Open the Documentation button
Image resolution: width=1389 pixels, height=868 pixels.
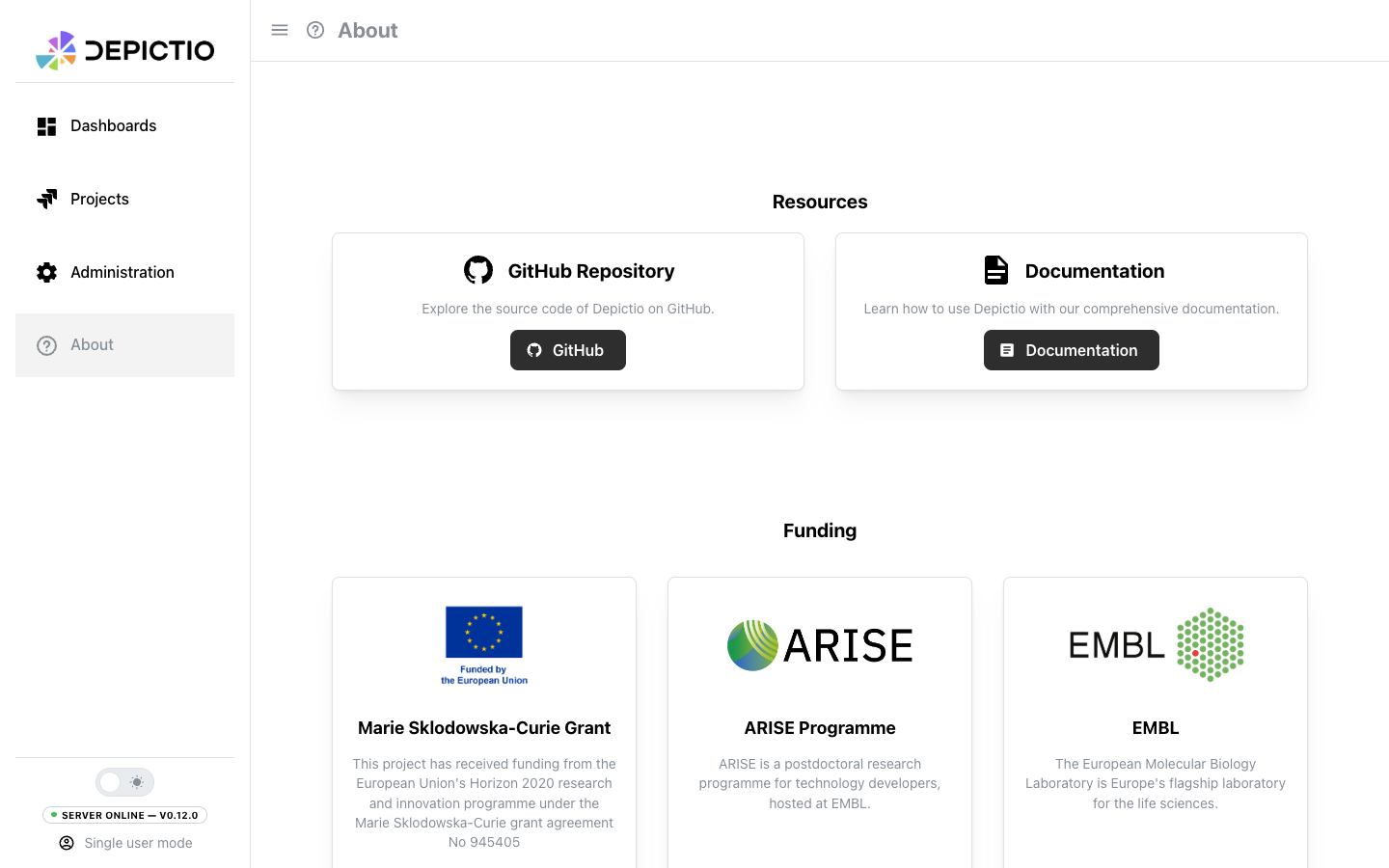coord(1072,350)
